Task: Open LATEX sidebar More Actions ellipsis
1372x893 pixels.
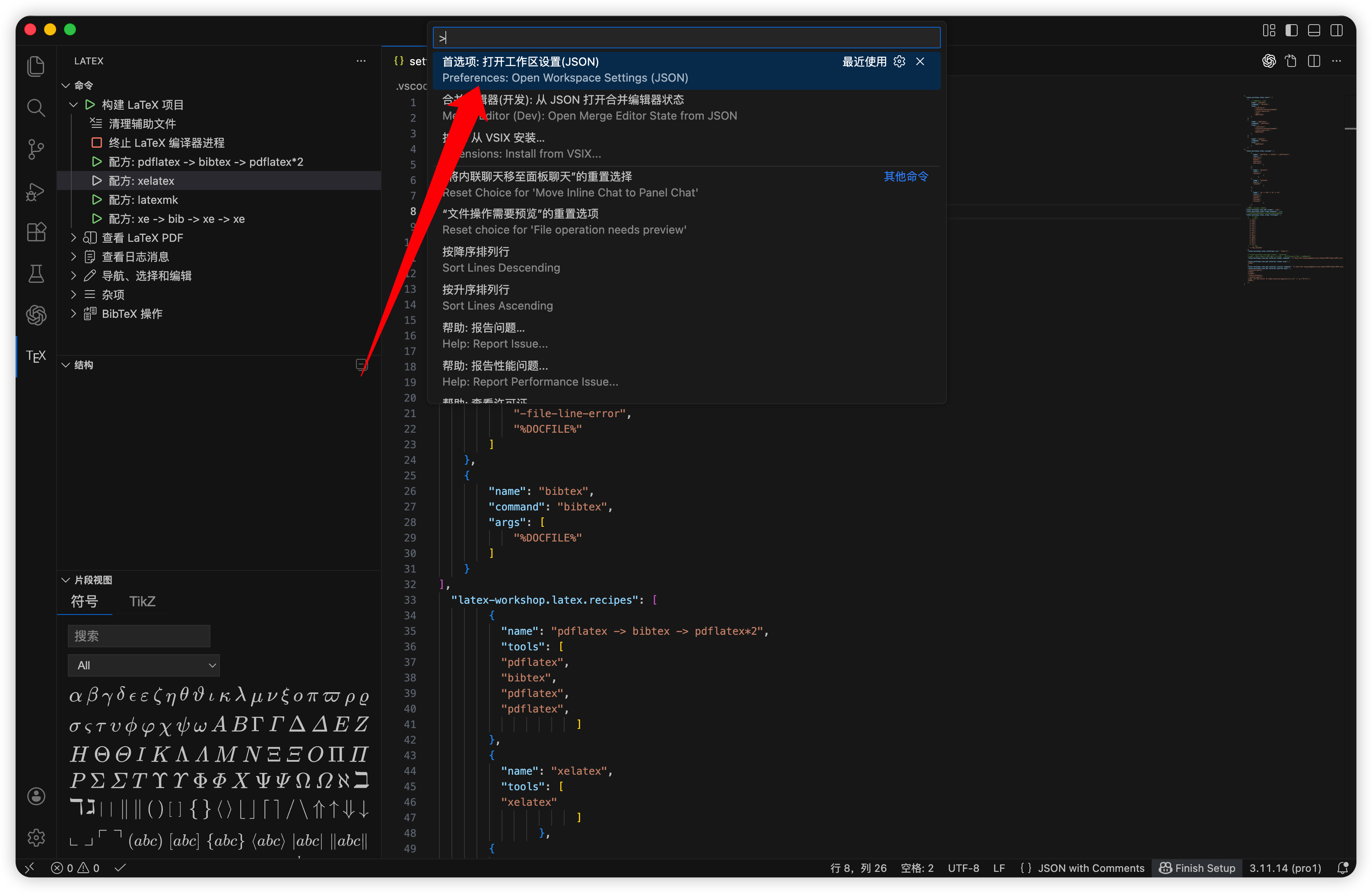Action: 361,61
